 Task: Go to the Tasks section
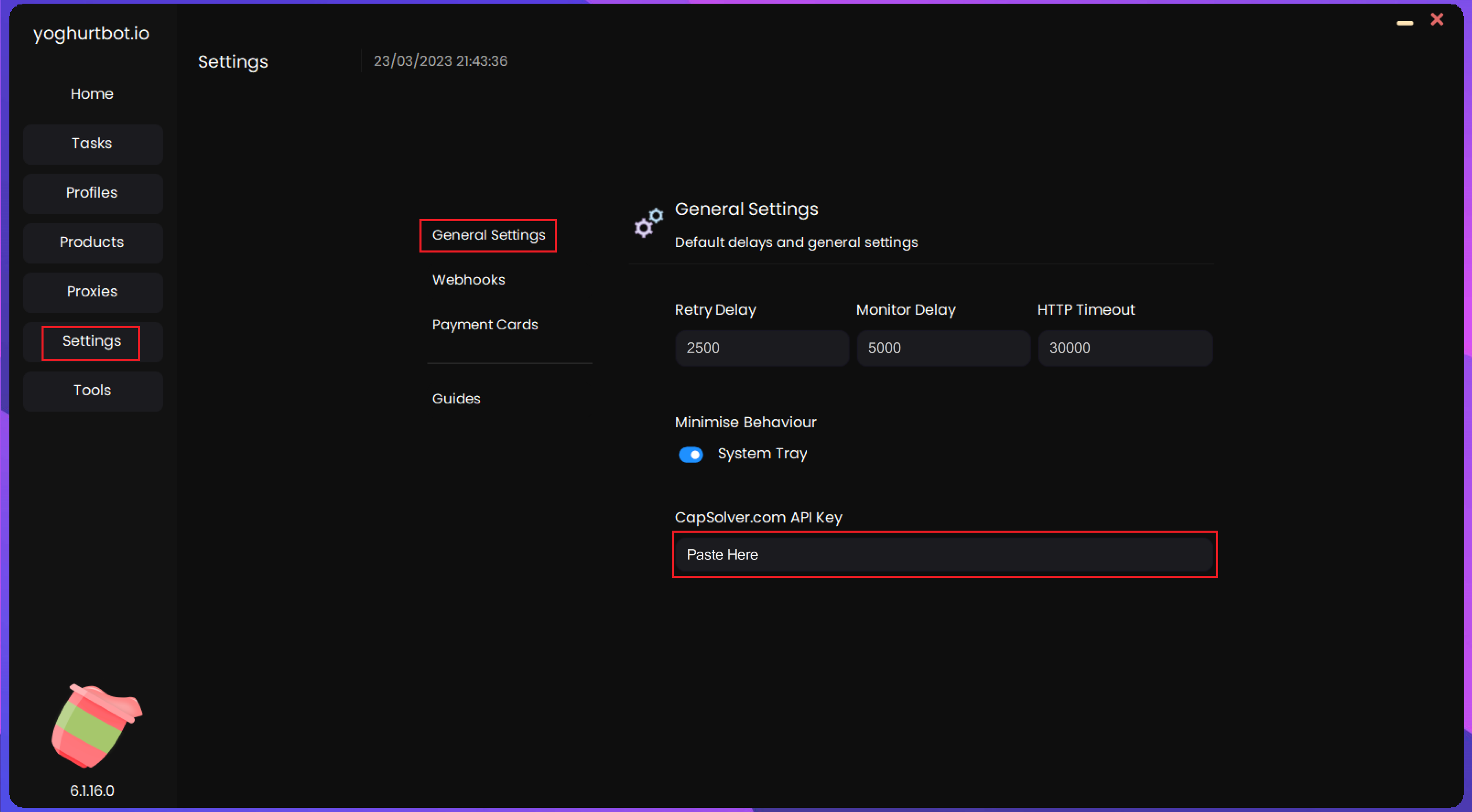tap(92, 143)
